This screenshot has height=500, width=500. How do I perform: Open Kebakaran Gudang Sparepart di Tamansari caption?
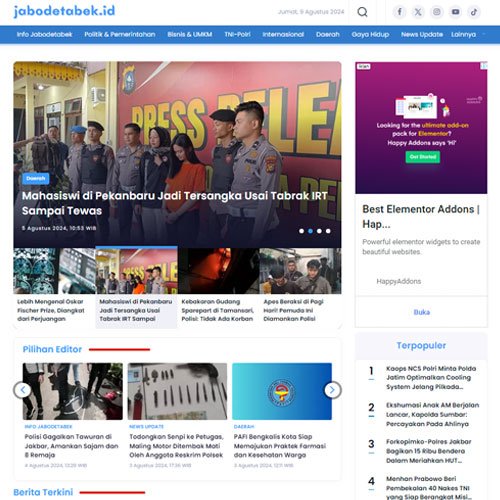pos(217,310)
